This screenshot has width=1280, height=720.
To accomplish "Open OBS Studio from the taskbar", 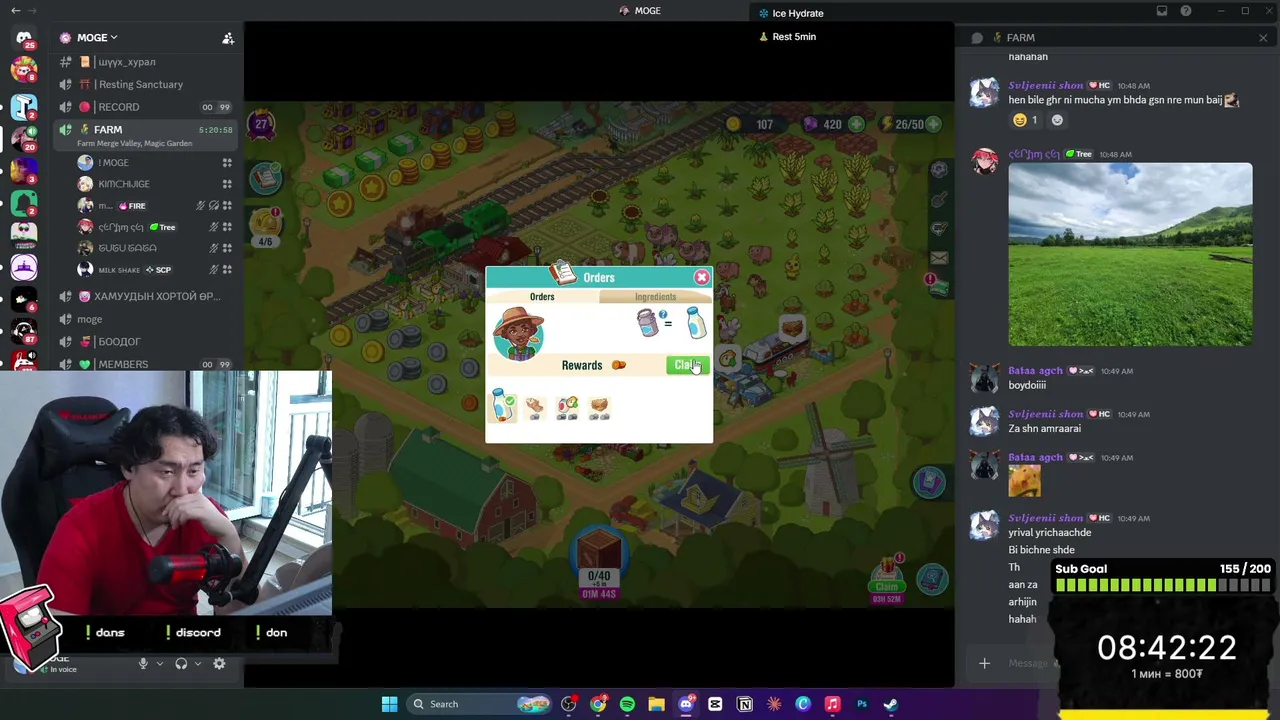I will point(569,704).
